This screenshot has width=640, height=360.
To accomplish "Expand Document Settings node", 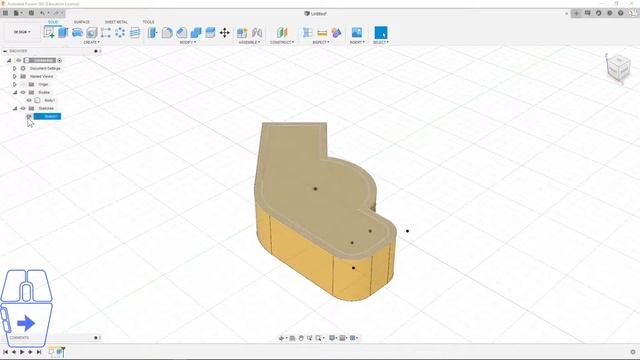I will click(x=15, y=69).
